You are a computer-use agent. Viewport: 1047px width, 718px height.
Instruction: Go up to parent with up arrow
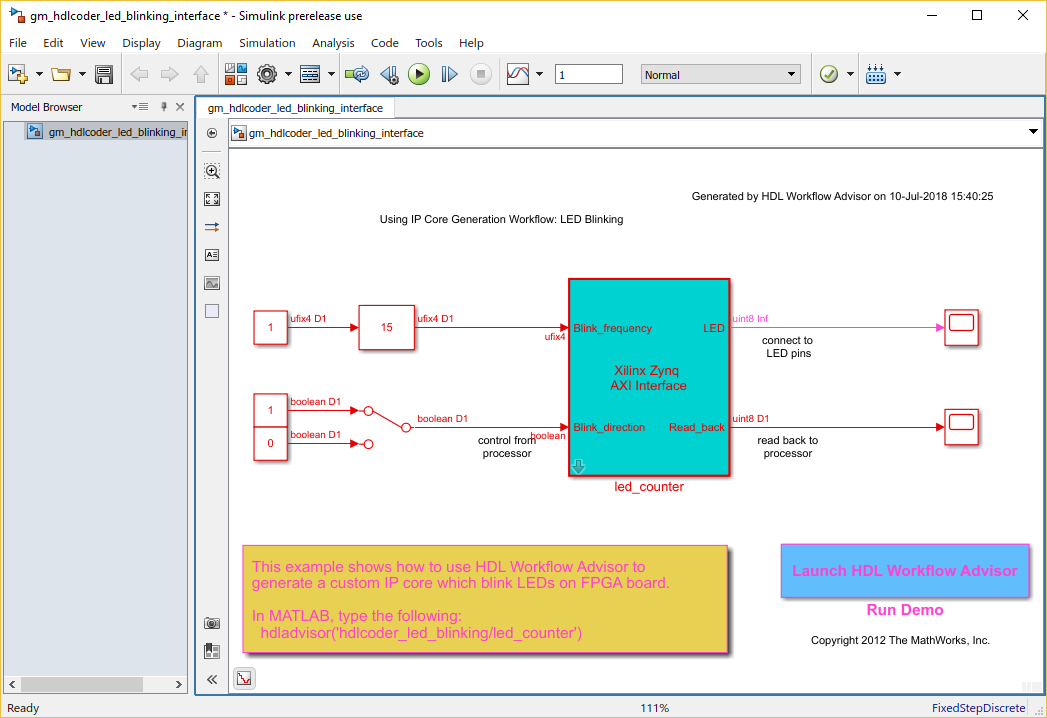click(200, 74)
